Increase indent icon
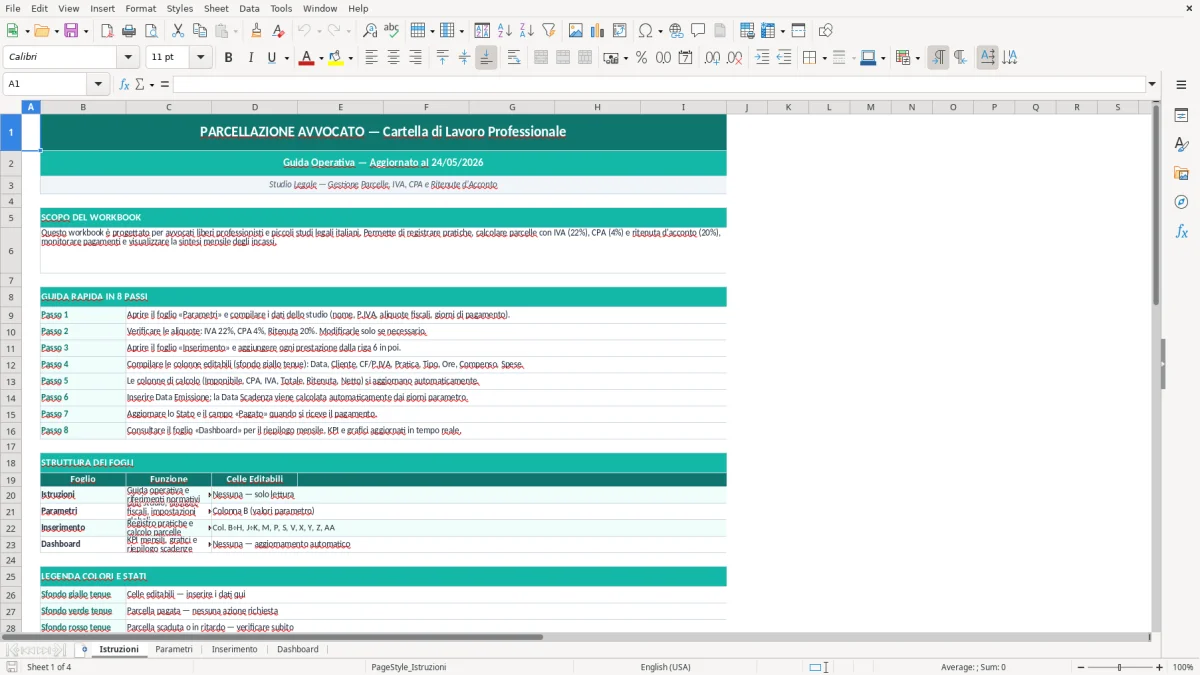Image resolution: width=1200 pixels, height=675 pixels. [762, 58]
